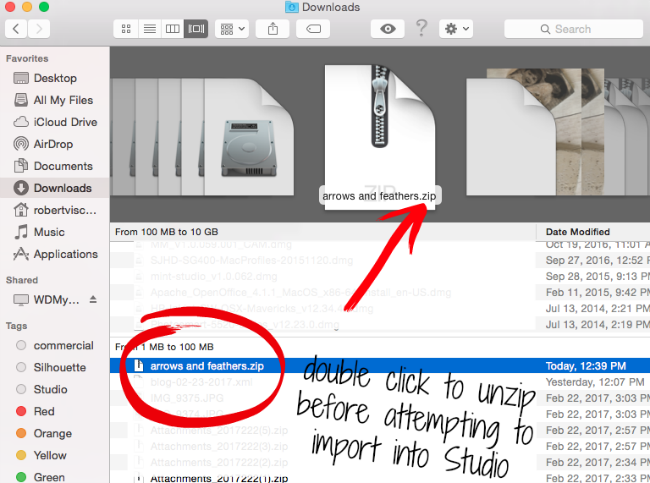
Task: Select Attachments_2017222(1).zip file
Action: pyautogui.click(x=219, y=478)
